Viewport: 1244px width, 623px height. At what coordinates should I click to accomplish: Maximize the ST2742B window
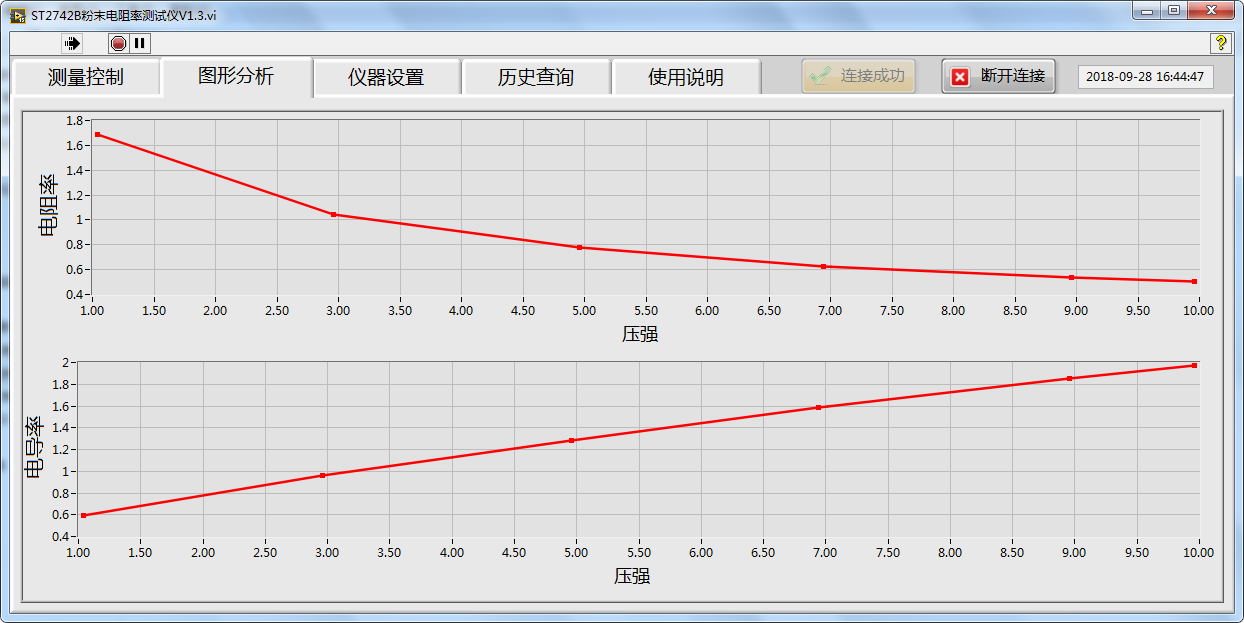point(1174,10)
